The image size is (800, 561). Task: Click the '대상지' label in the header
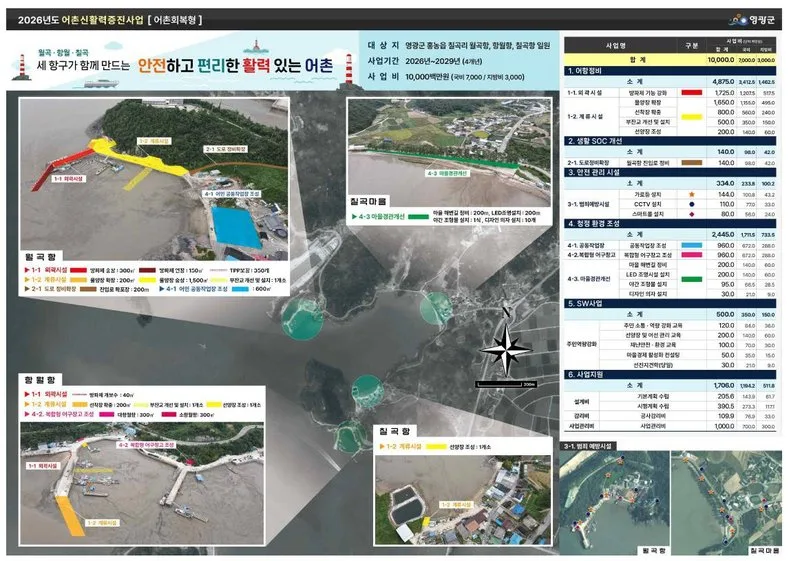pos(383,45)
